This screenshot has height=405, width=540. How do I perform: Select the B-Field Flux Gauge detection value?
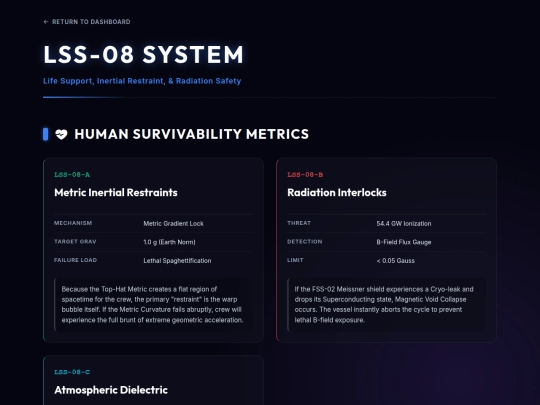404,242
